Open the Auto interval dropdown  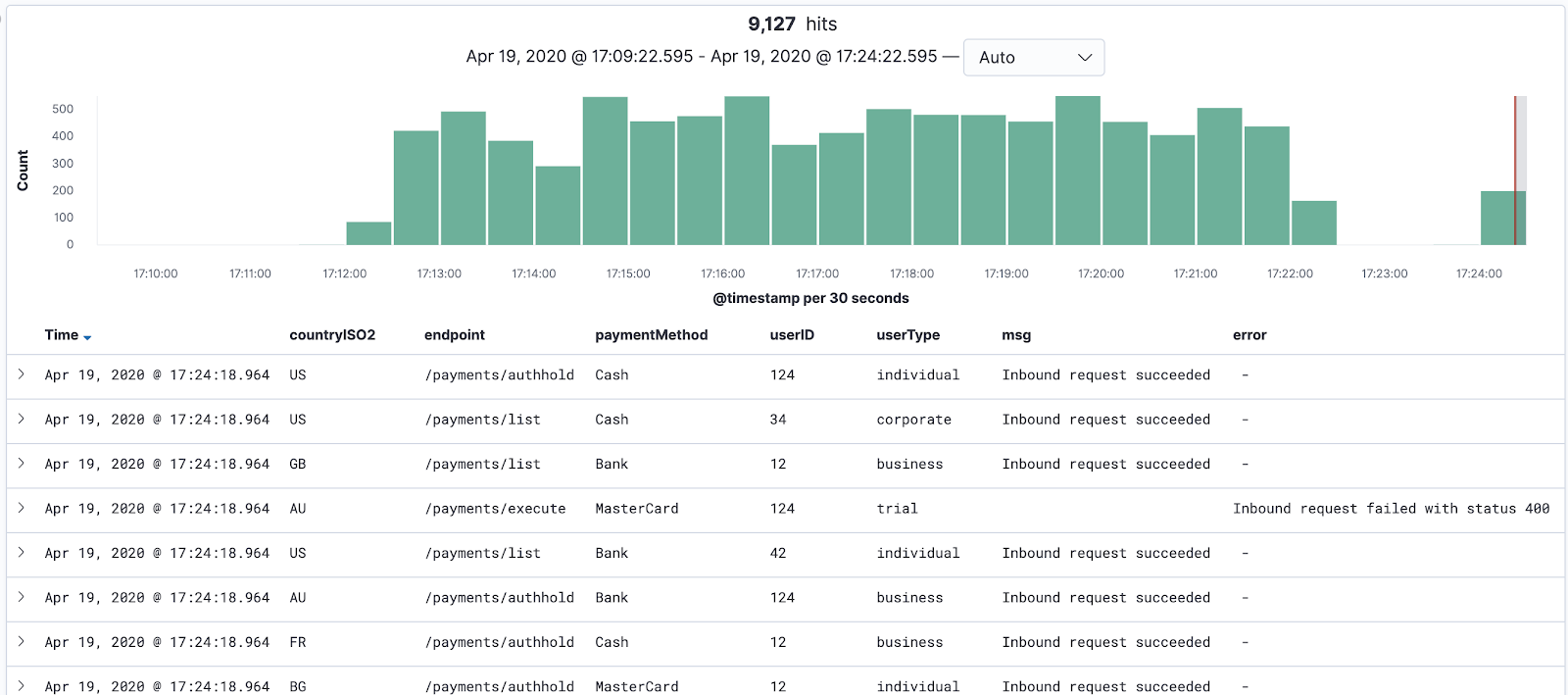click(x=1034, y=57)
